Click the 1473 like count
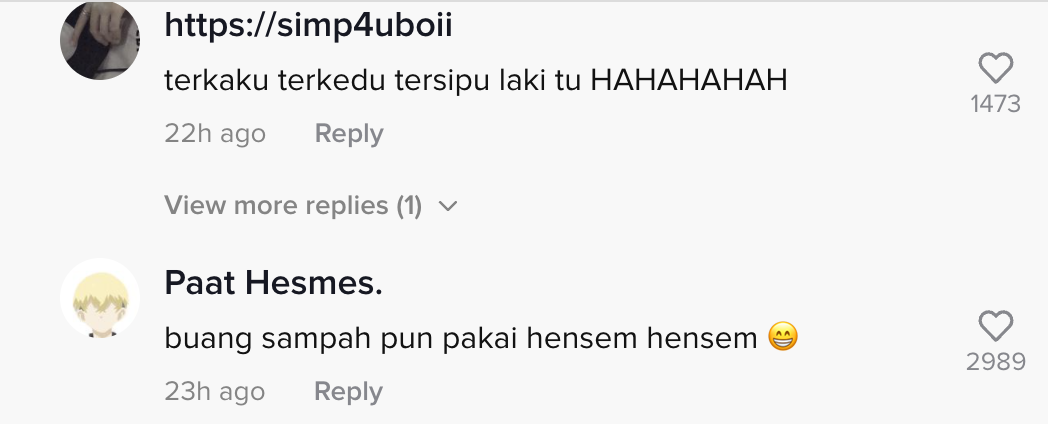Image resolution: width=1048 pixels, height=424 pixels. coord(995,104)
